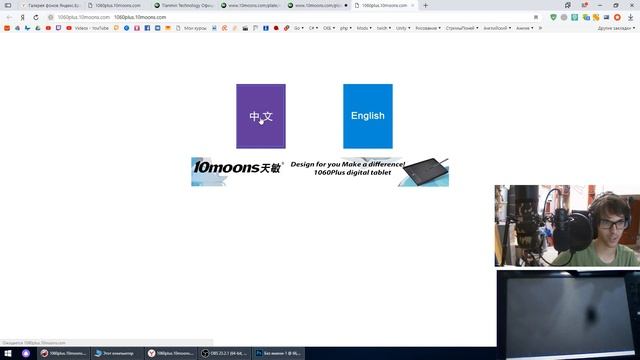
Task: Open the Windows Start menu
Action: coord(8,353)
